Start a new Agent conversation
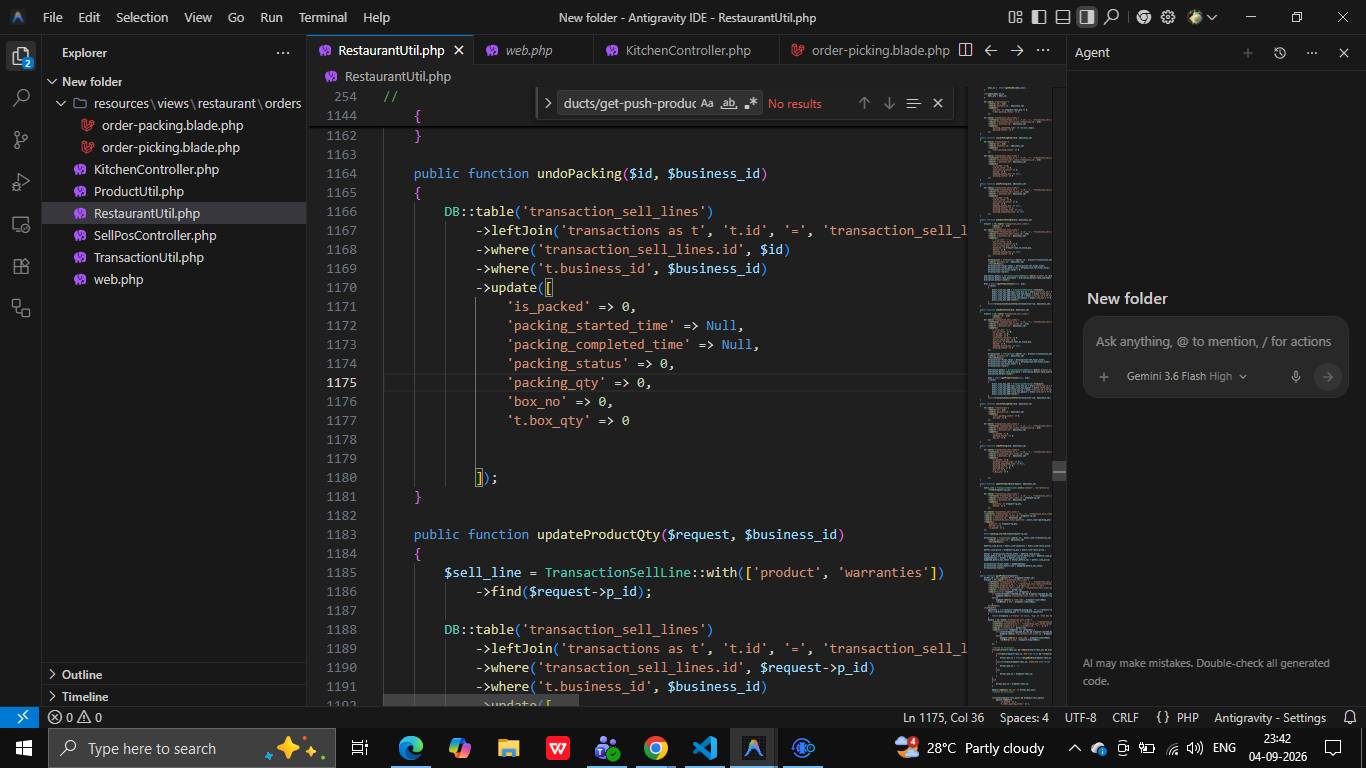Image resolution: width=1366 pixels, height=768 pixels. [x=1247, y=53]
